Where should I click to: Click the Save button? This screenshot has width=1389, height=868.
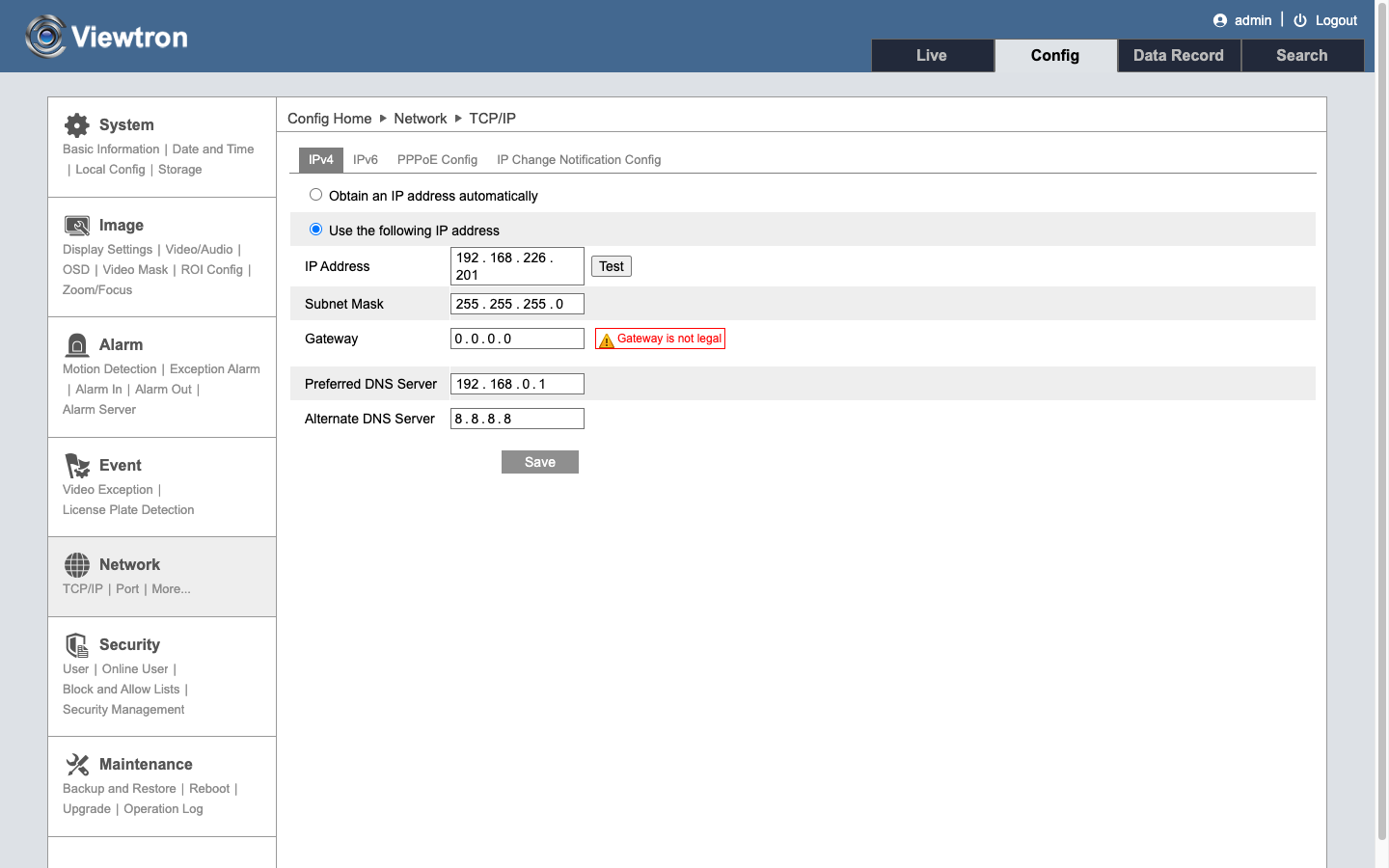540,462
